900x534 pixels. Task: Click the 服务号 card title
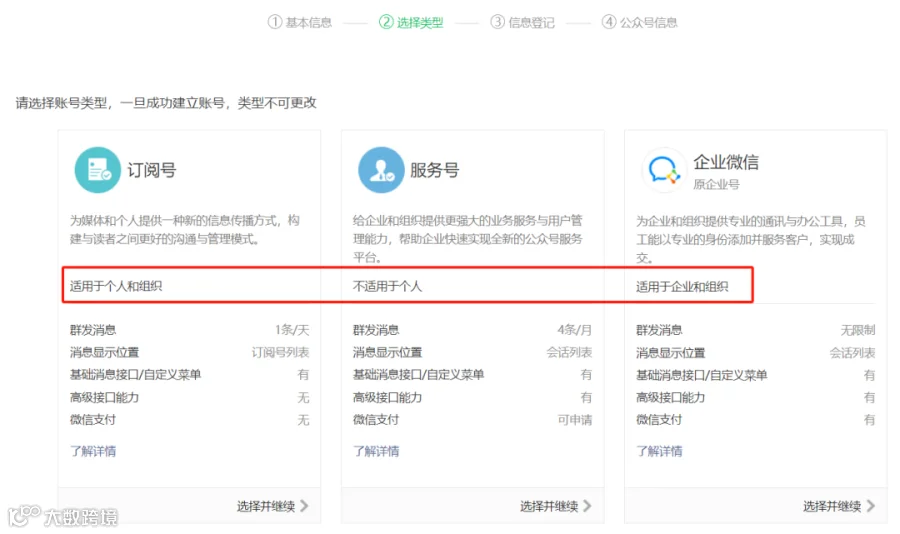435,170
